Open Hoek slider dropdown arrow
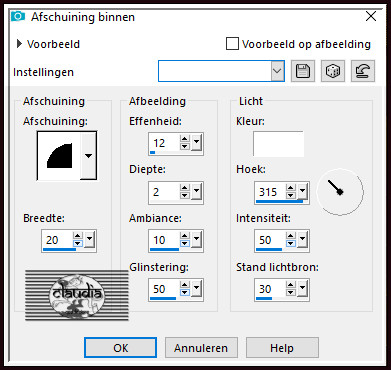Viewport: 391px width, 370px height. pyautogui.click(x=302, y=191)
